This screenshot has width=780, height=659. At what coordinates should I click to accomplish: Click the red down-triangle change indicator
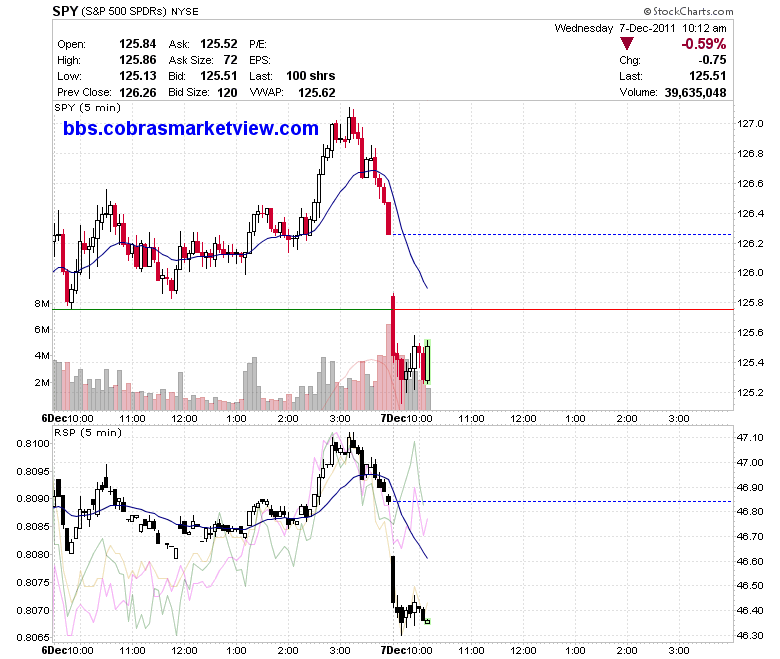(627, 44)
